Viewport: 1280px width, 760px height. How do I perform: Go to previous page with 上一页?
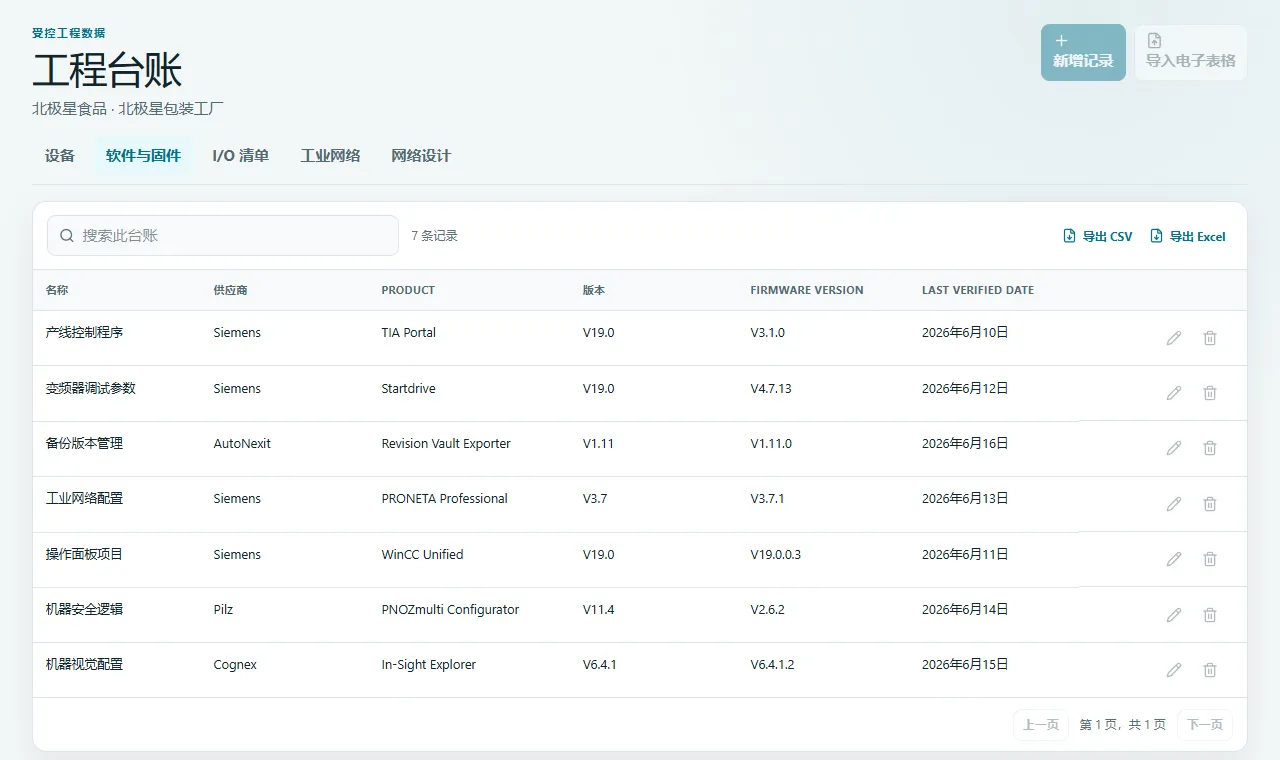1041,724
